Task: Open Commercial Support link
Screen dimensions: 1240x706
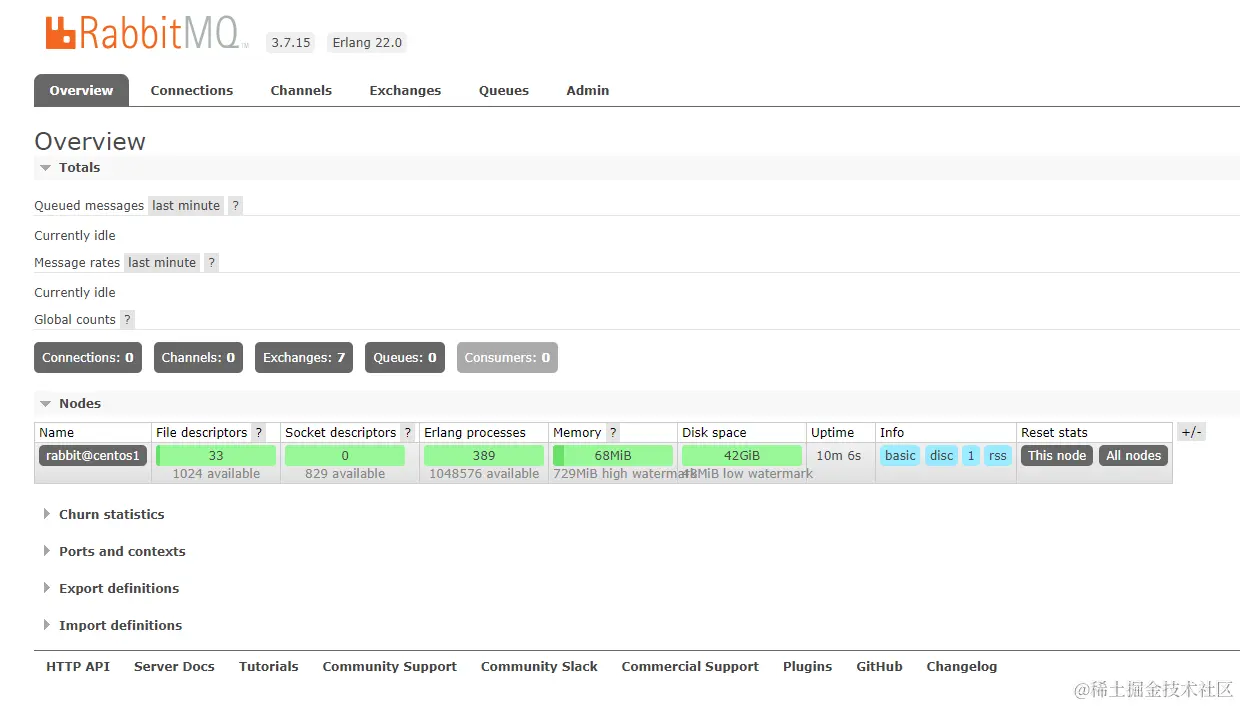Action: (690, 667)
